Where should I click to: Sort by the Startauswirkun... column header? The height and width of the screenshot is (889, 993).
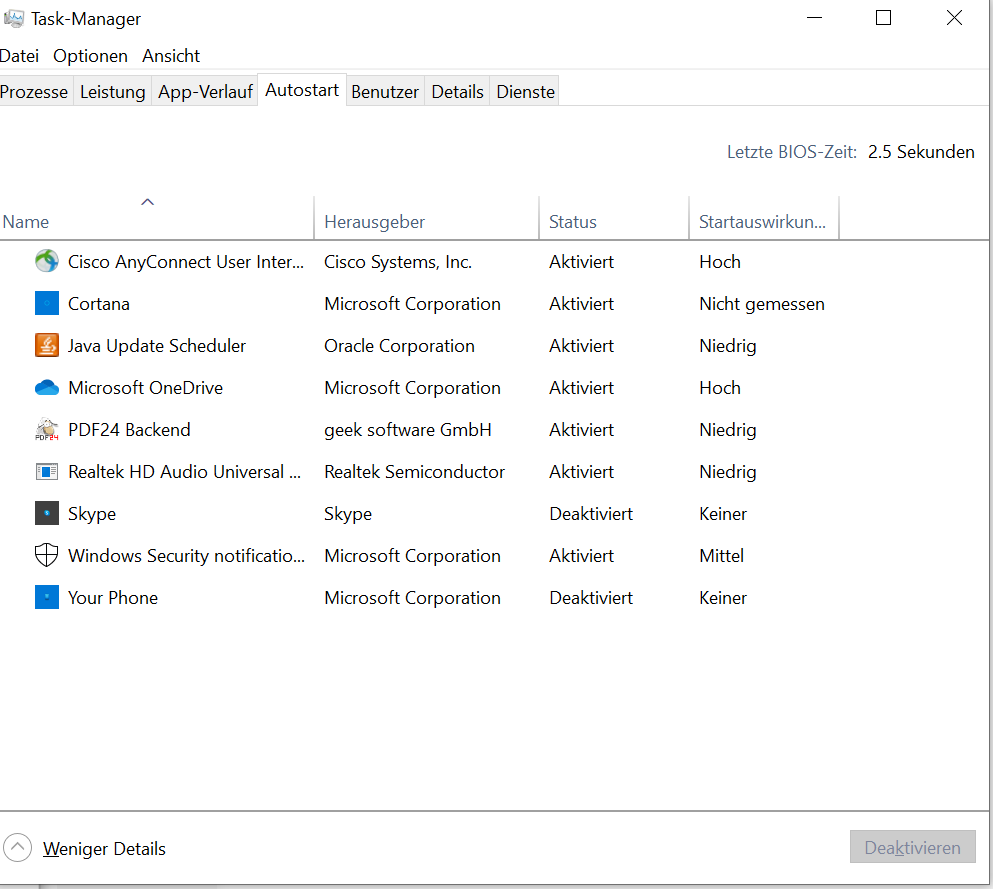pos(764,217)
